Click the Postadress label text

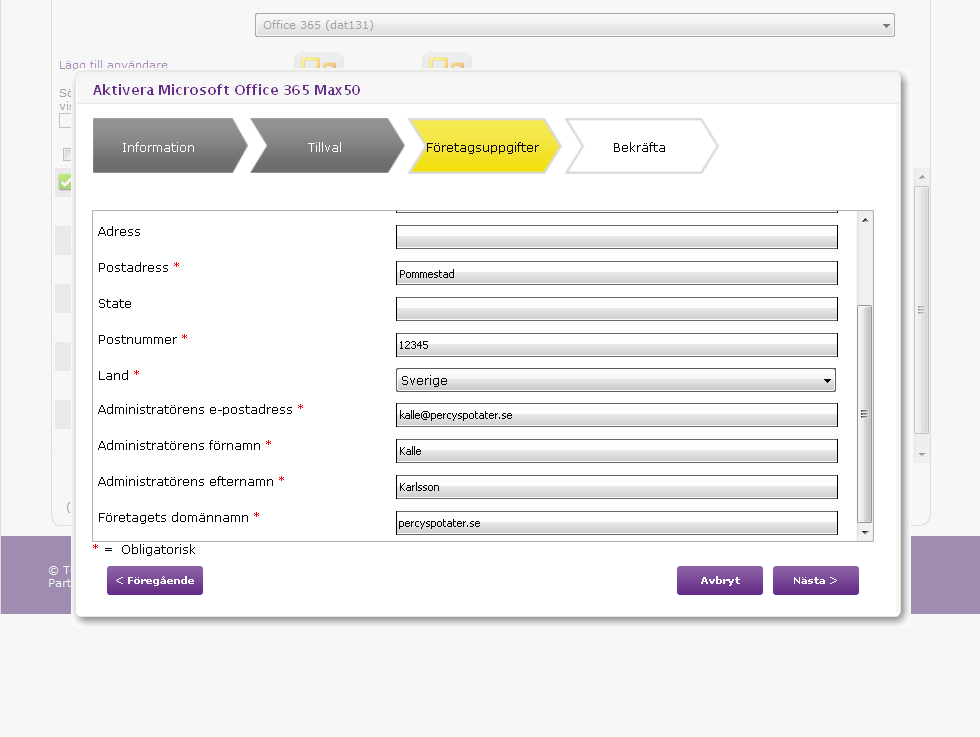pos(133,268)
